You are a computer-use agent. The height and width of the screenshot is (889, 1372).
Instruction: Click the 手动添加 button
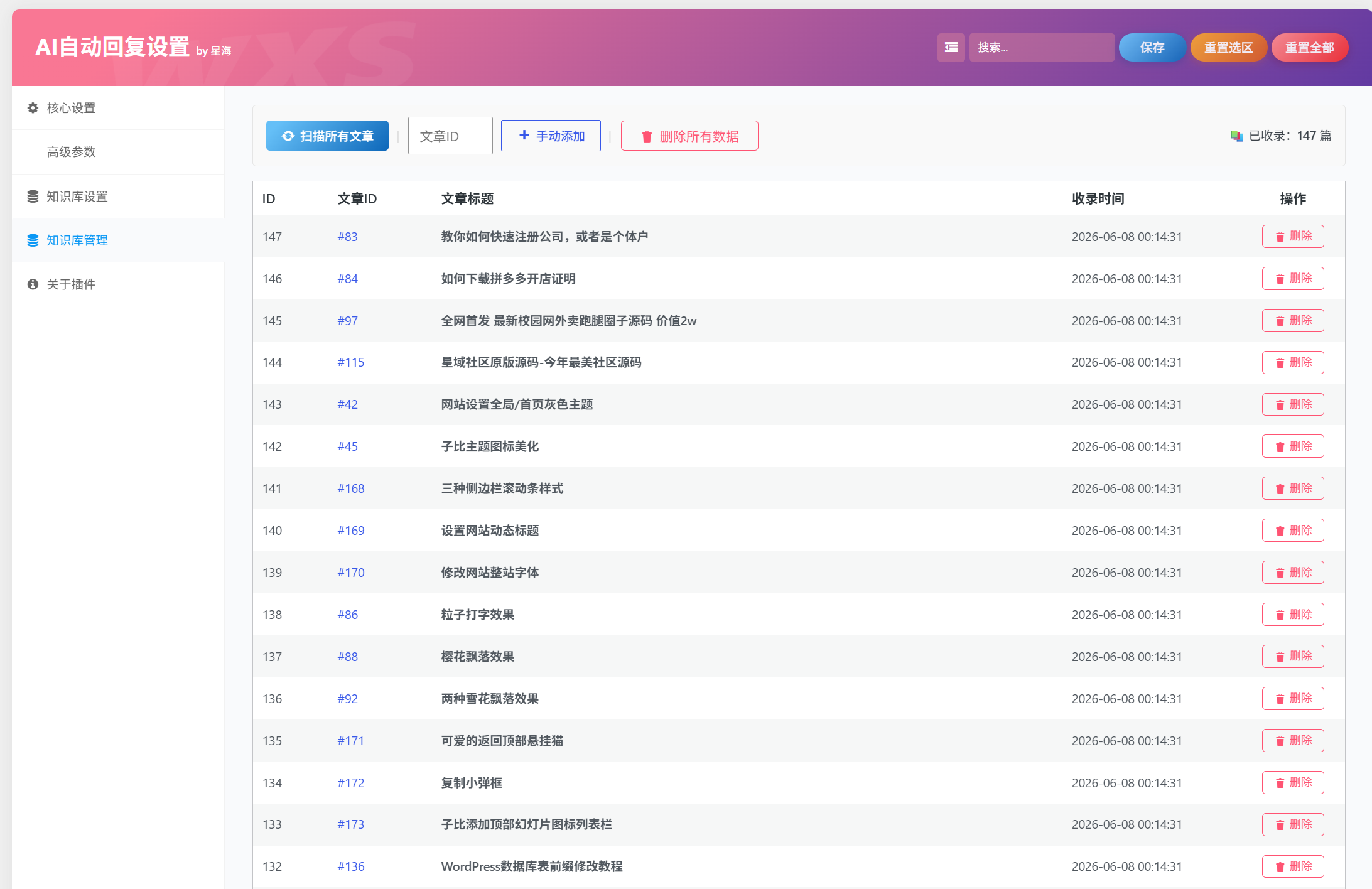click(551, 136)
